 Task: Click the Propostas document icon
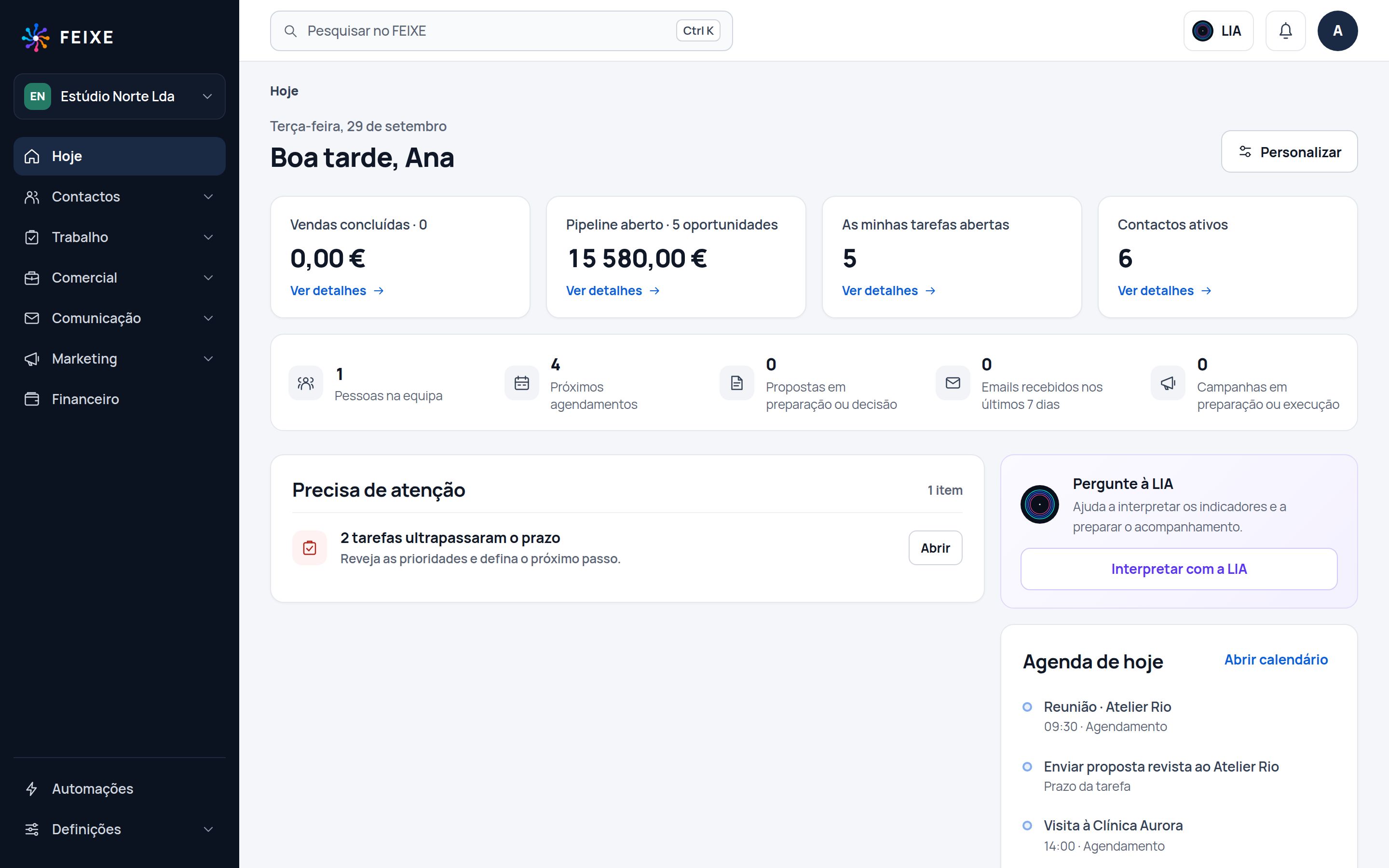click(x=736, y=383)
